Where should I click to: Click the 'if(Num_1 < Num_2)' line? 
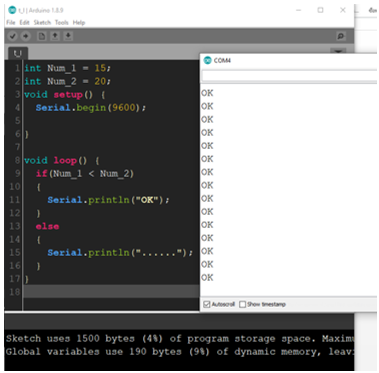tap(85, 174)
